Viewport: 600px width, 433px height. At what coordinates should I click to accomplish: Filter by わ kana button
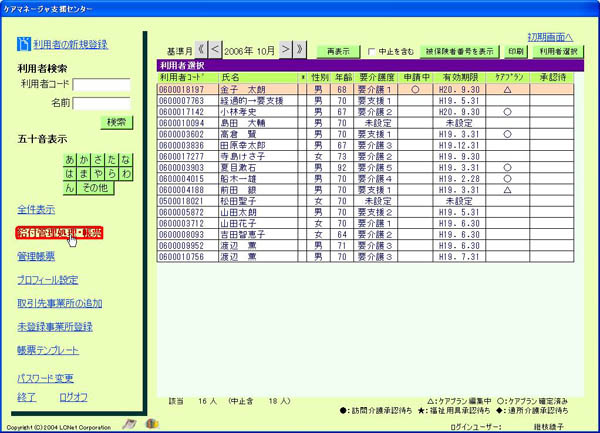[x=126, y=174]
